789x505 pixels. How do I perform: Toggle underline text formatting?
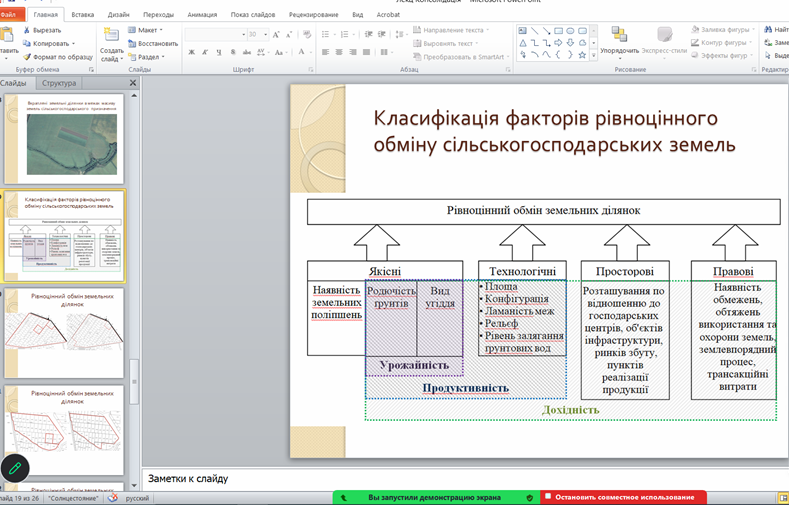click(218, 52)
